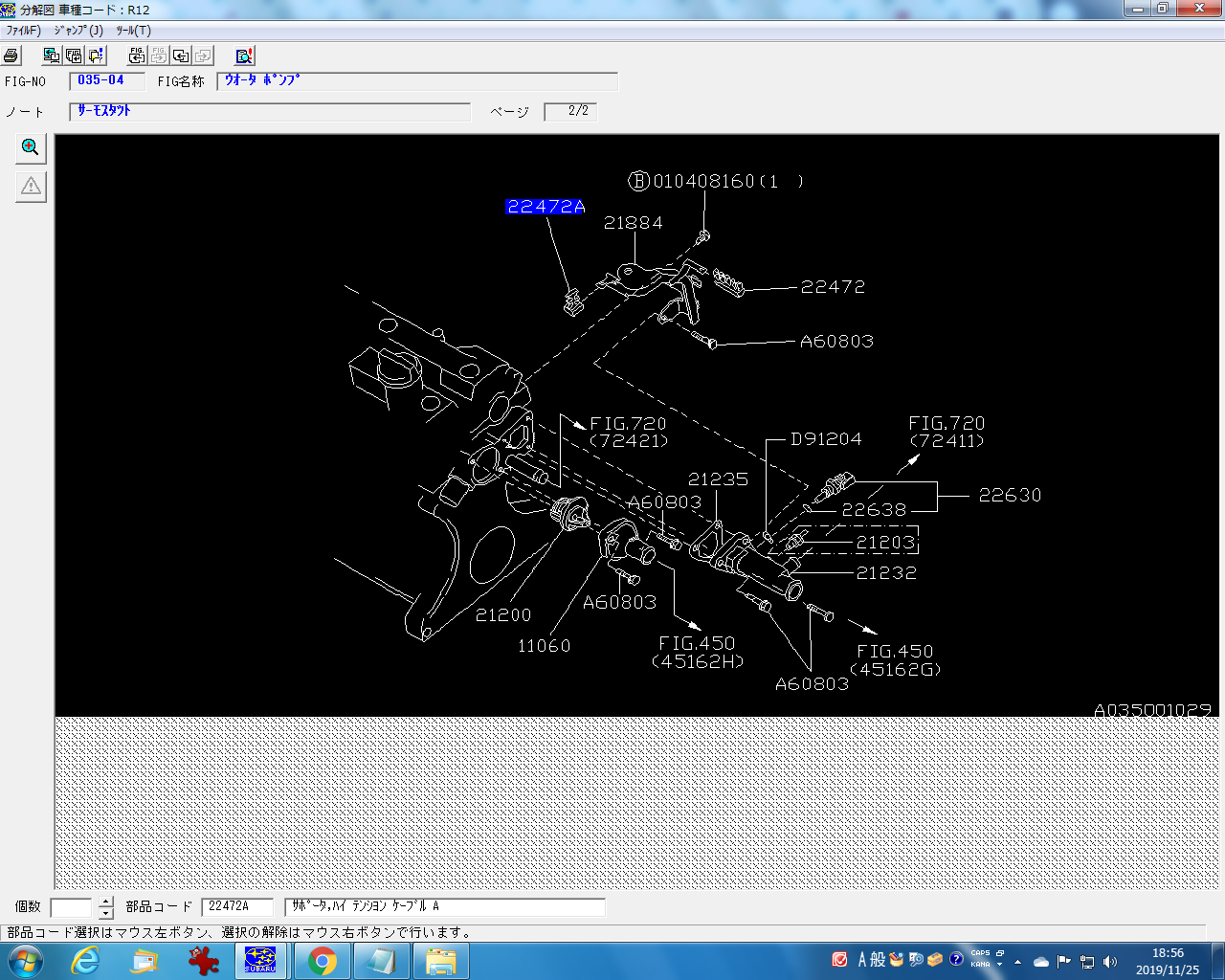
Task: Select part code 11060 in diagram
Action: coord(544,646)
